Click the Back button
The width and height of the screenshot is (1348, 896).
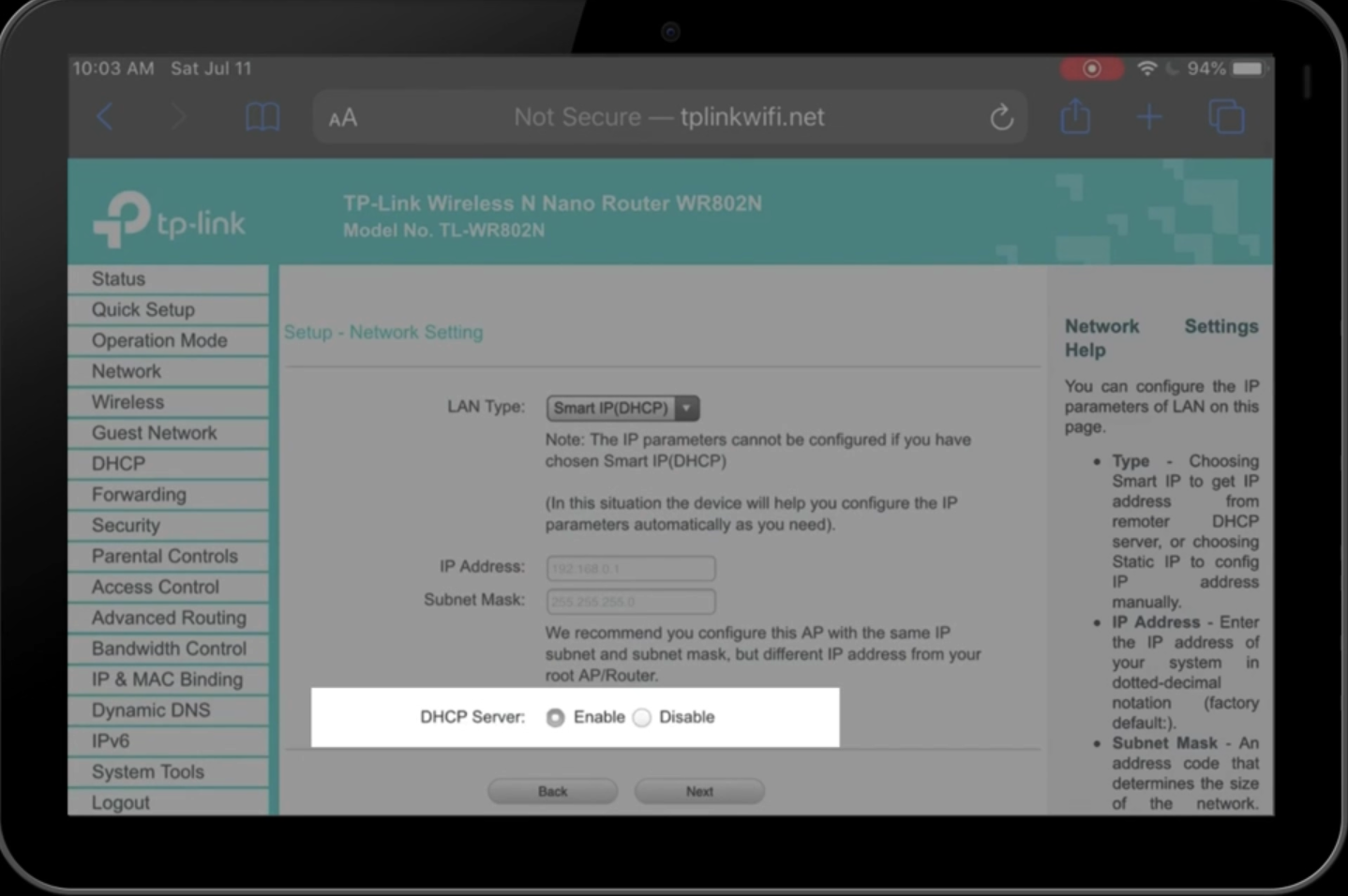(552, 791)
